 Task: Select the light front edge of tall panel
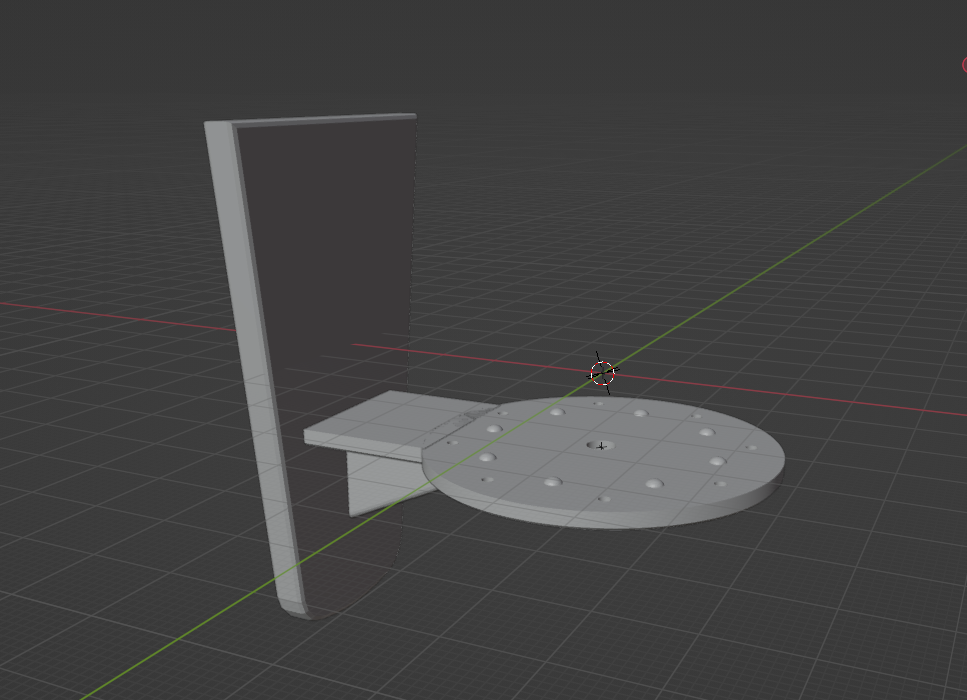tap(248, 350)
